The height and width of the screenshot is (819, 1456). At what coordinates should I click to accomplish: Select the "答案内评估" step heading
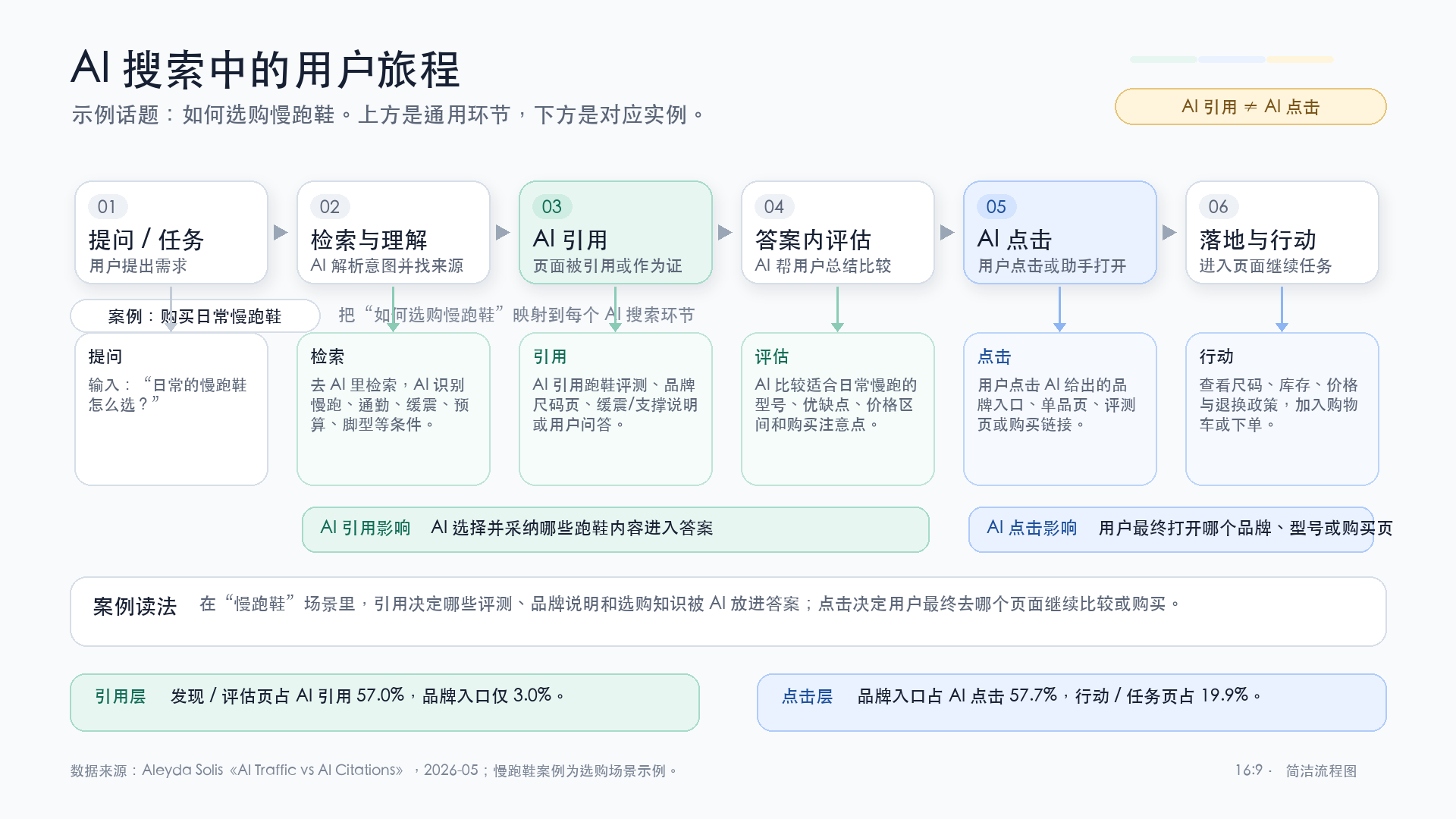coord(813,240)
